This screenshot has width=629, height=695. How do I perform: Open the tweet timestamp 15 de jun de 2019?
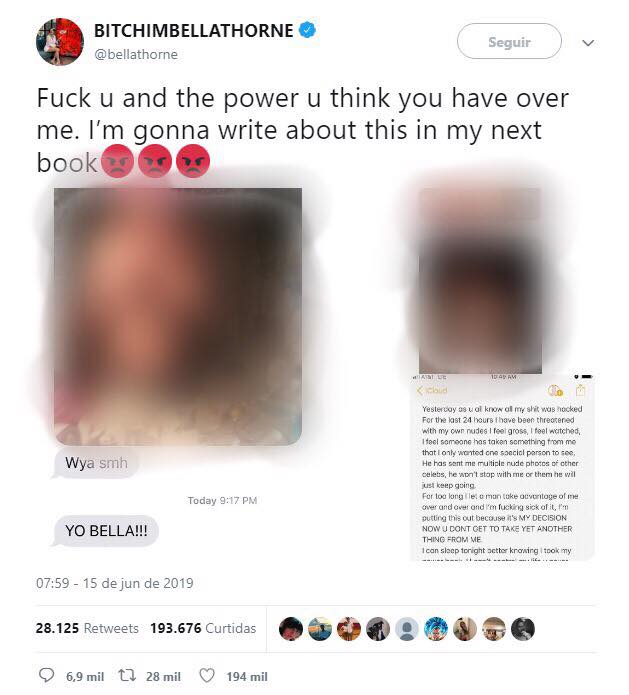(114, 583)
